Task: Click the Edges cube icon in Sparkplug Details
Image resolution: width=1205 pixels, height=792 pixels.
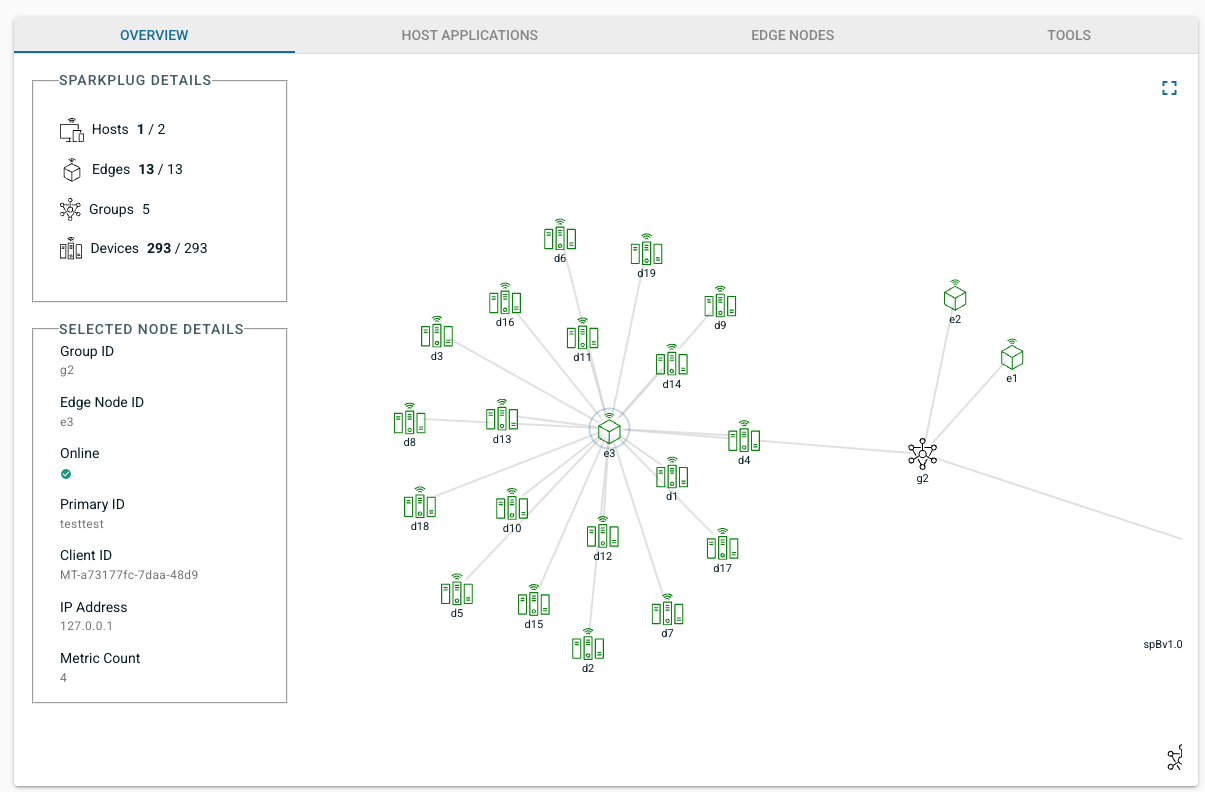Action: tap(71, 170)
